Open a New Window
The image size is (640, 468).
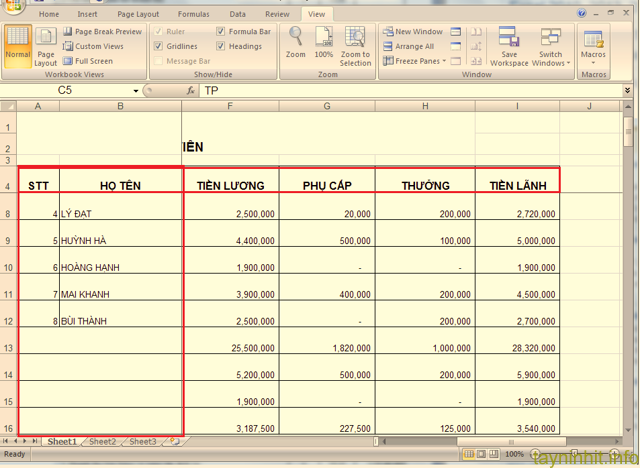[412, 32]
